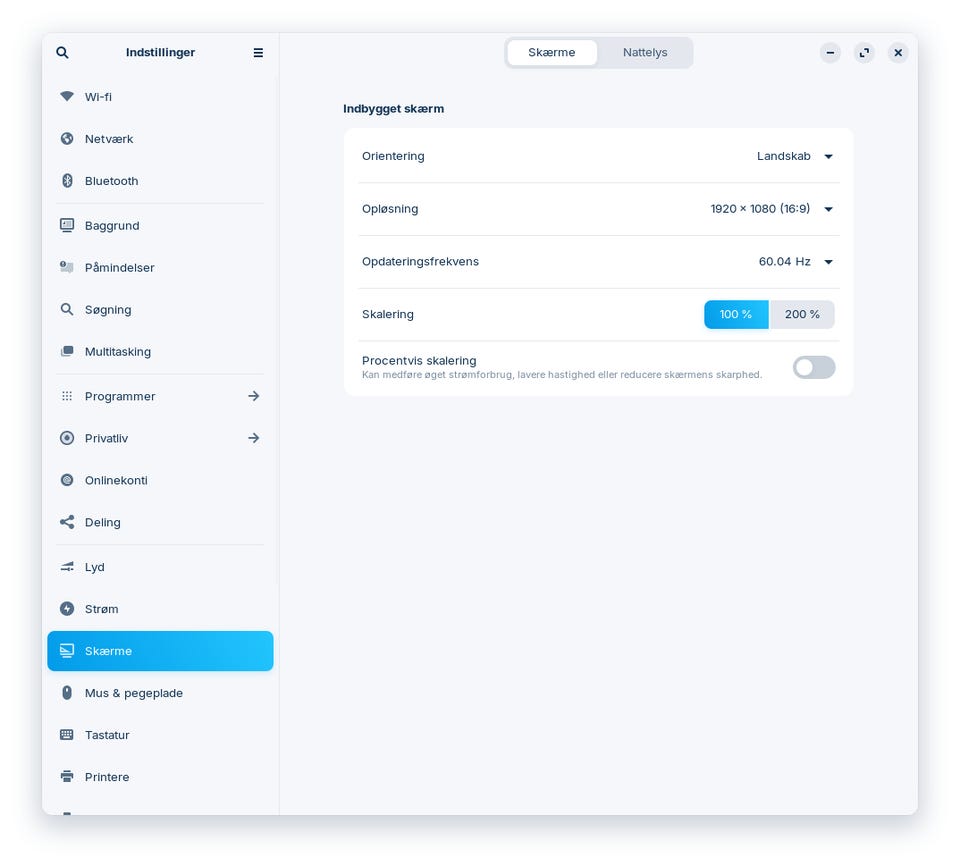Click the Søgning magnifier icon

pos(67,309)
